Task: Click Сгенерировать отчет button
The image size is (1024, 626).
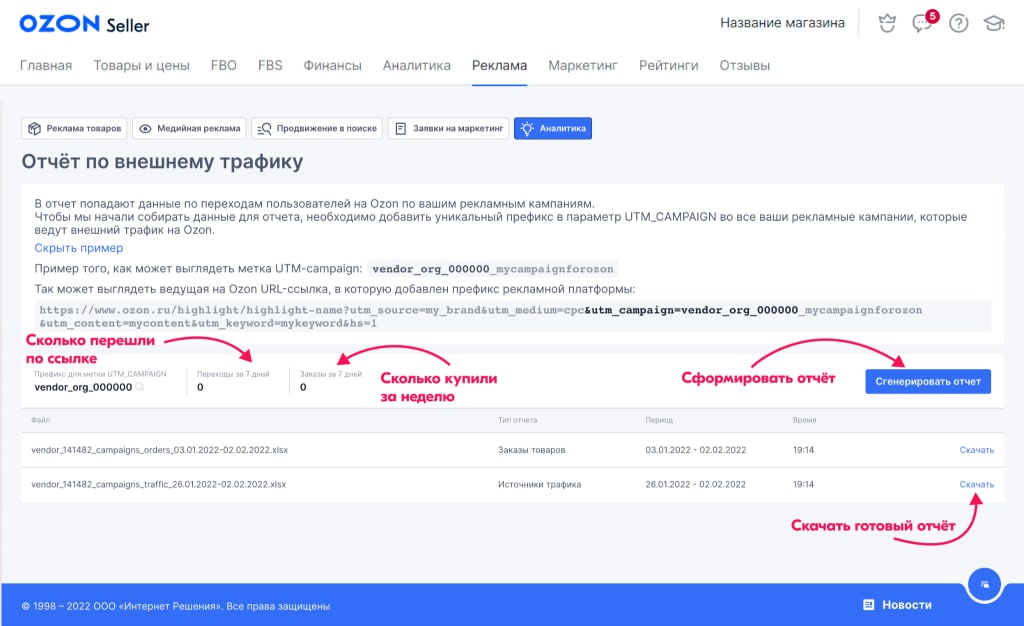Action: [928, 381]
